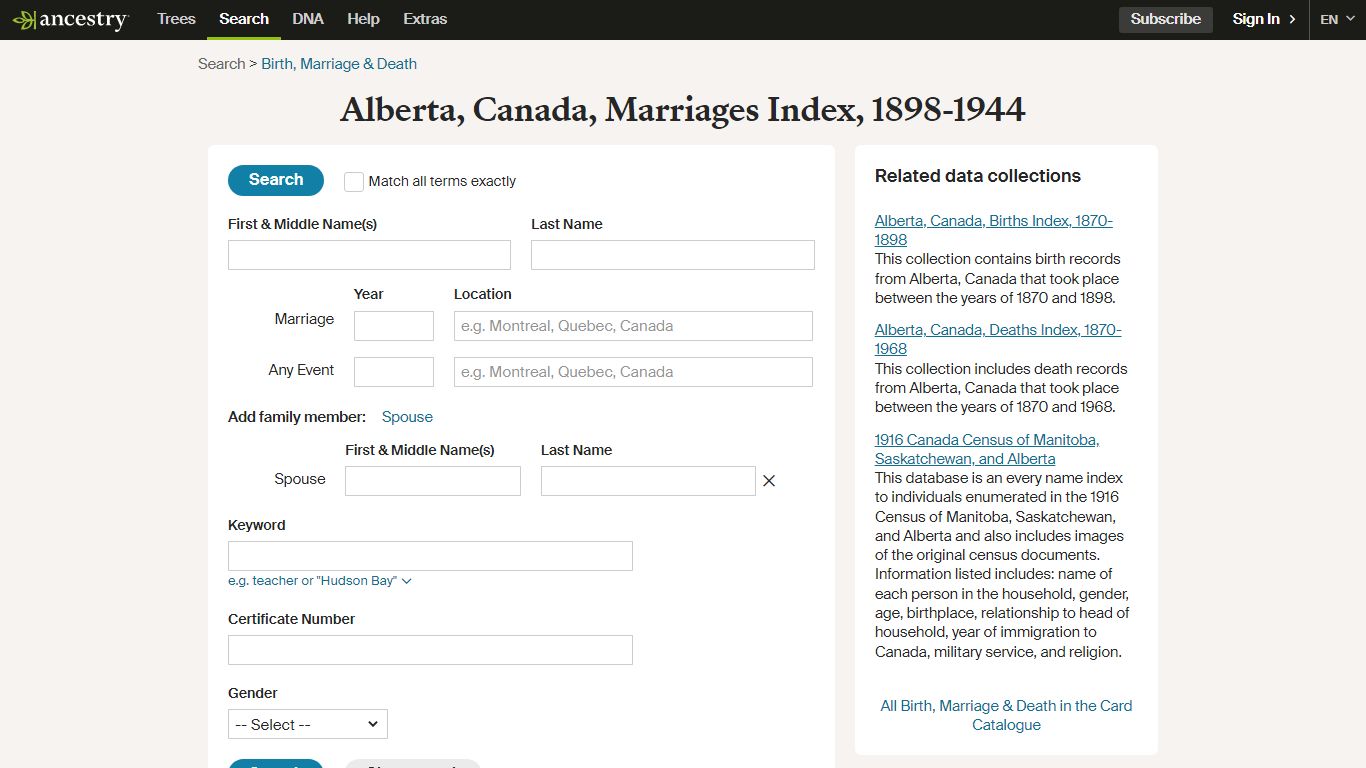Open the Gender select dropdown
Viewport: 1366px width, 768px height.
coord(308,724)
